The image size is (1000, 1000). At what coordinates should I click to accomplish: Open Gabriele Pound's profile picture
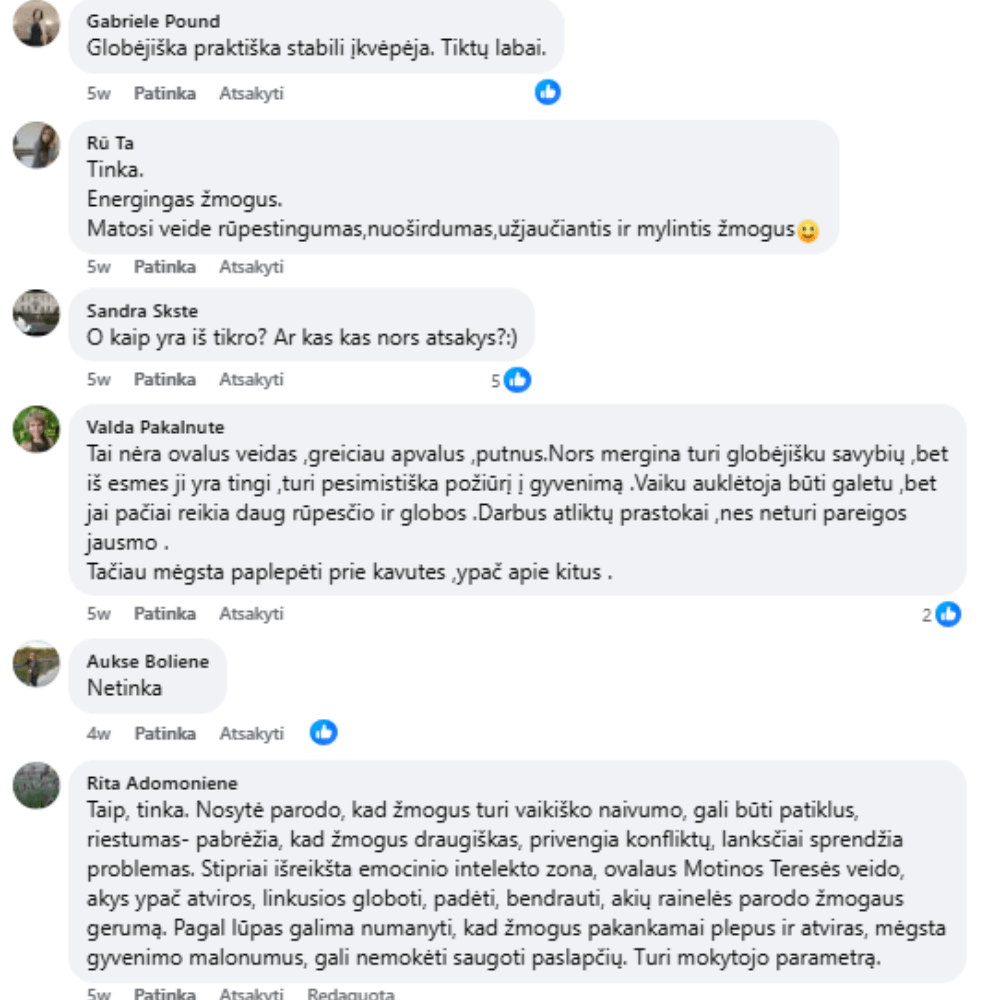(36, 24)
